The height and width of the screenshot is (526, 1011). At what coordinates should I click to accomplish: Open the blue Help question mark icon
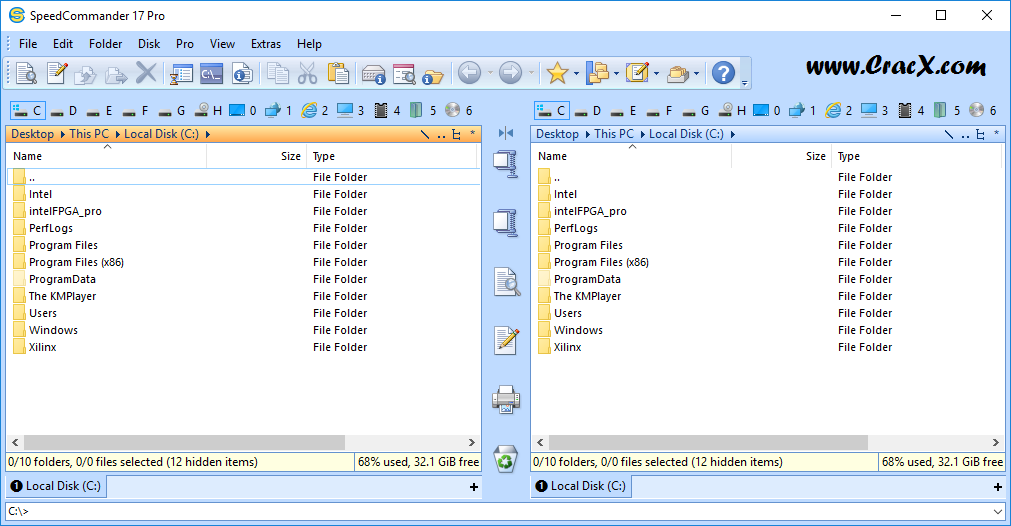click(723, 73)
